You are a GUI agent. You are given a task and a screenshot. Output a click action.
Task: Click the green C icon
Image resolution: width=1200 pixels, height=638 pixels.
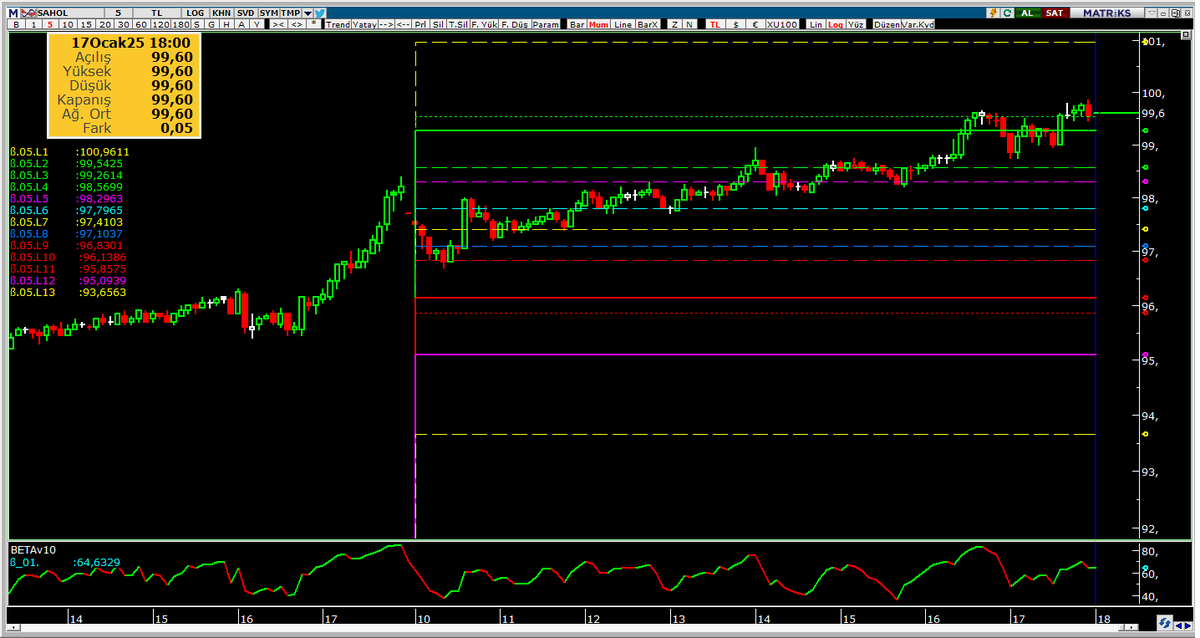[1008, 13]
